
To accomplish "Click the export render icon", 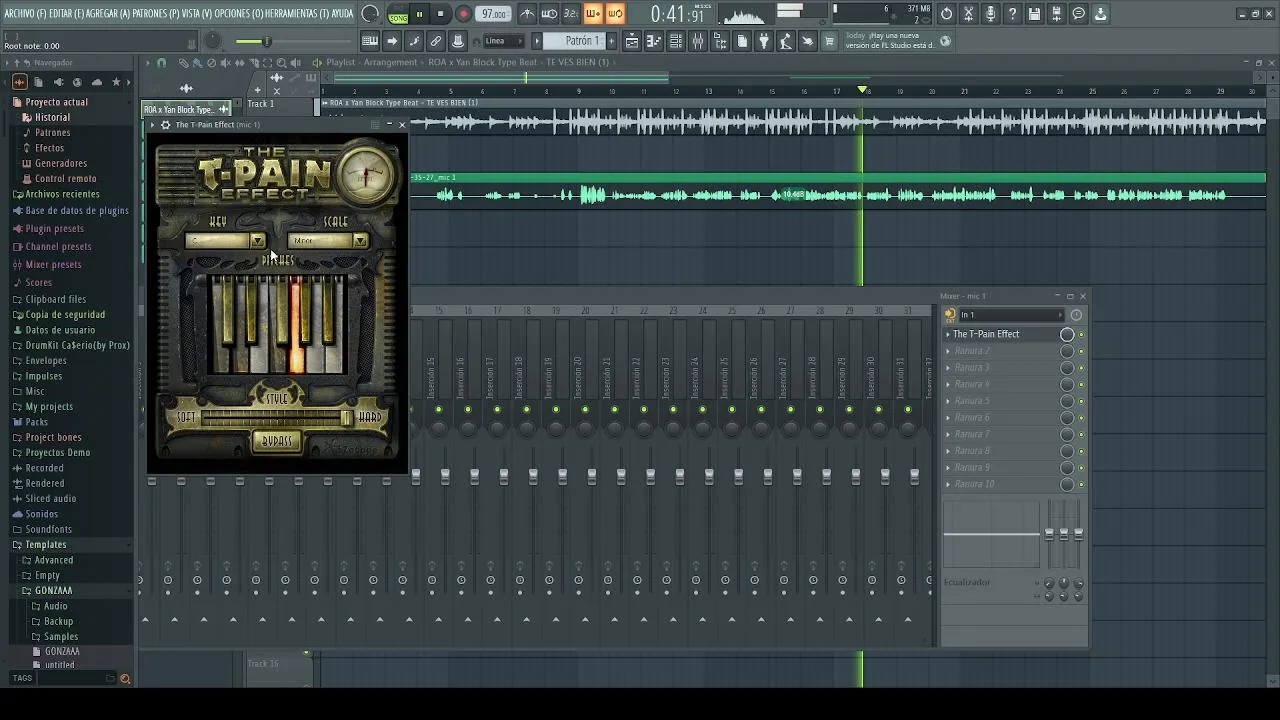I will click(1056, 14).
